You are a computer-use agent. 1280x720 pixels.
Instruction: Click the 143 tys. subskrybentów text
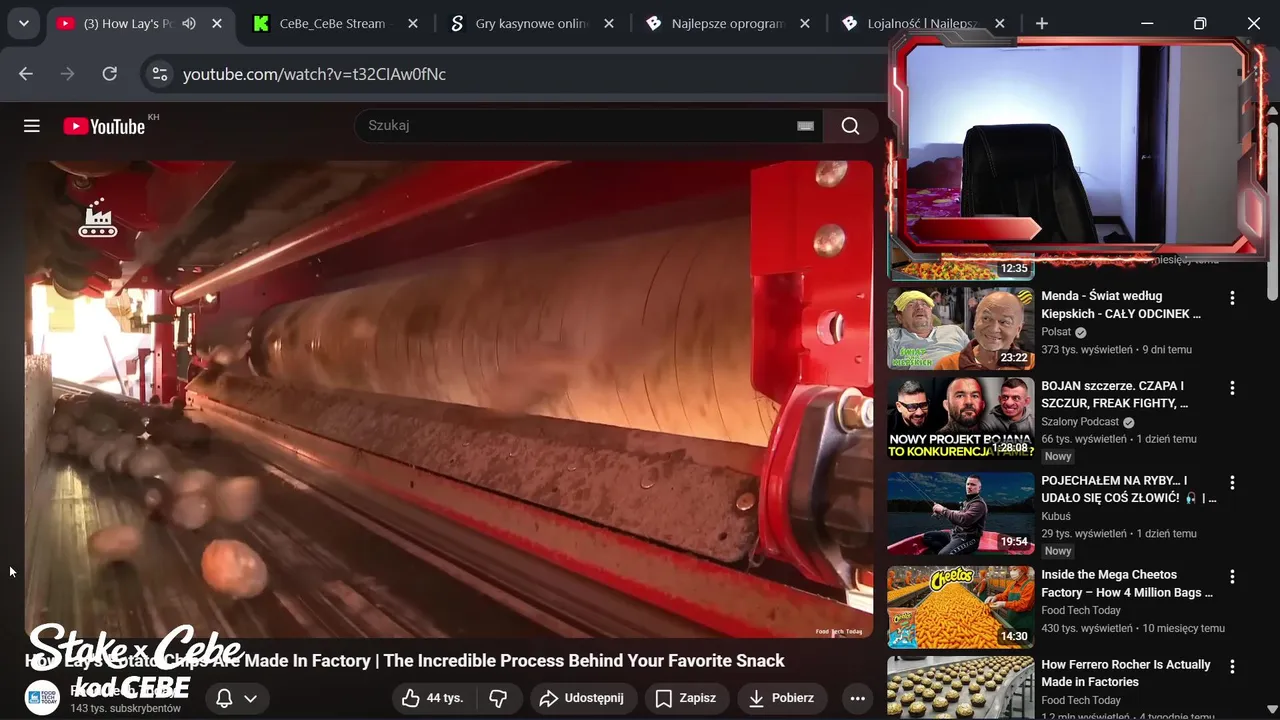(x=125, y=708)
